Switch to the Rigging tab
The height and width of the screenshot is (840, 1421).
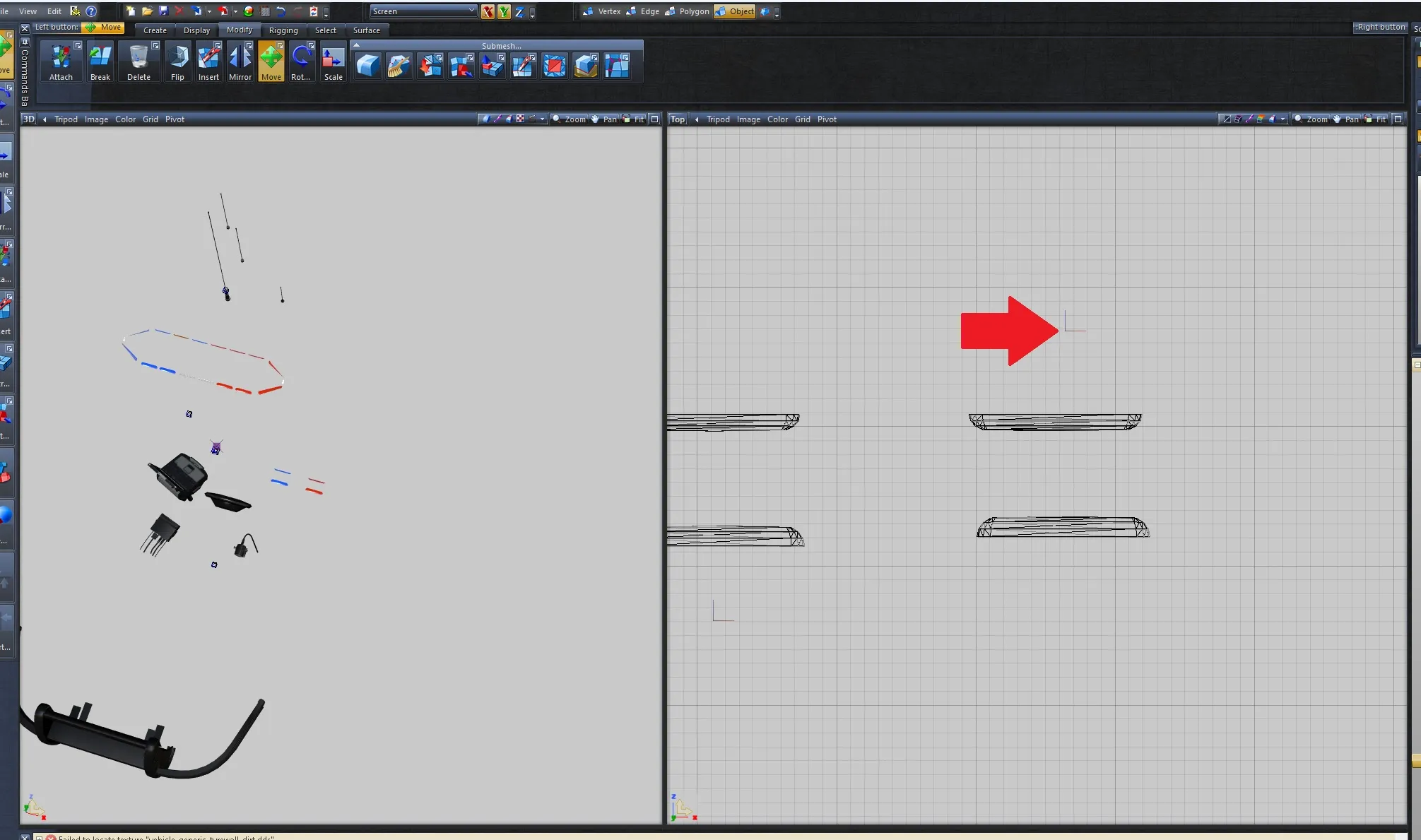tap(283, 30)
